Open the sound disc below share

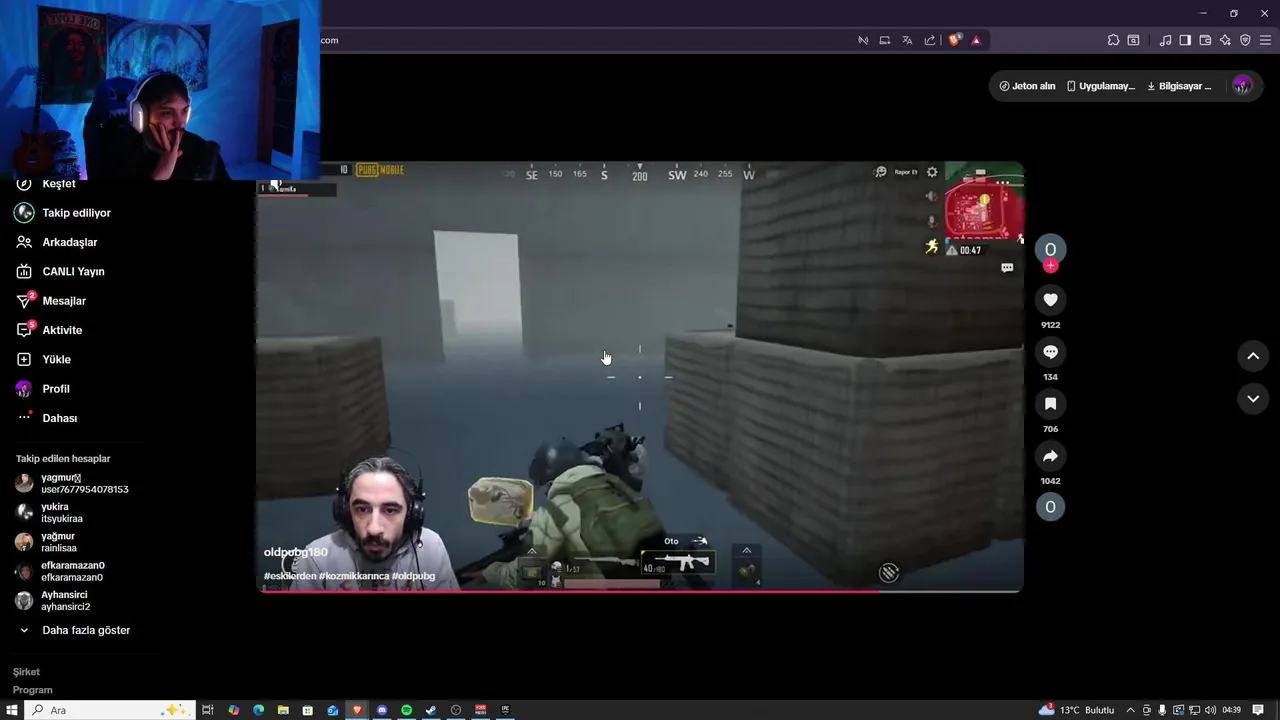(x=1050, y=507)
